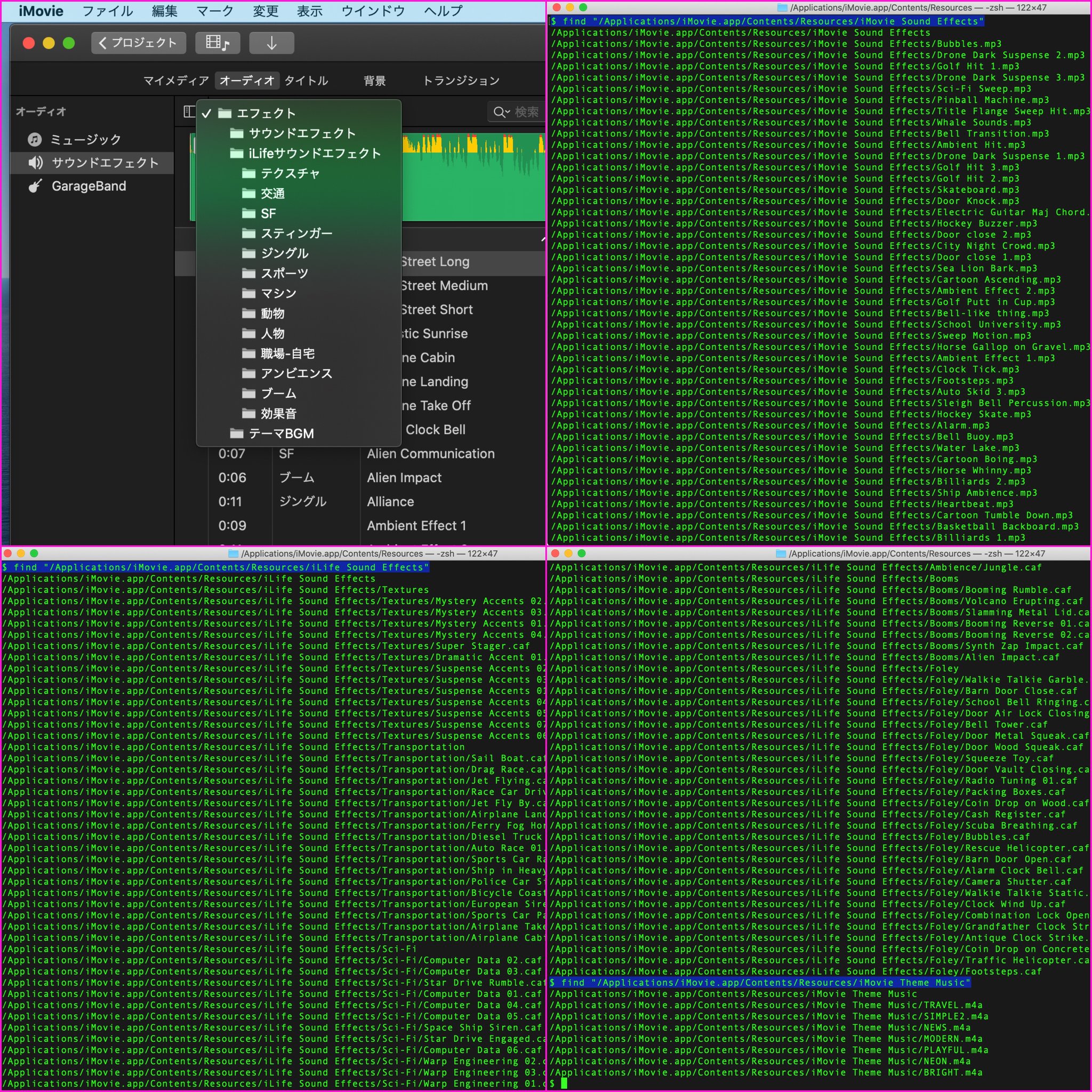The width and height of the screenshot is (1092, 1092).
Task: Open the トランジション tab
Action: (x=461, y=81)
